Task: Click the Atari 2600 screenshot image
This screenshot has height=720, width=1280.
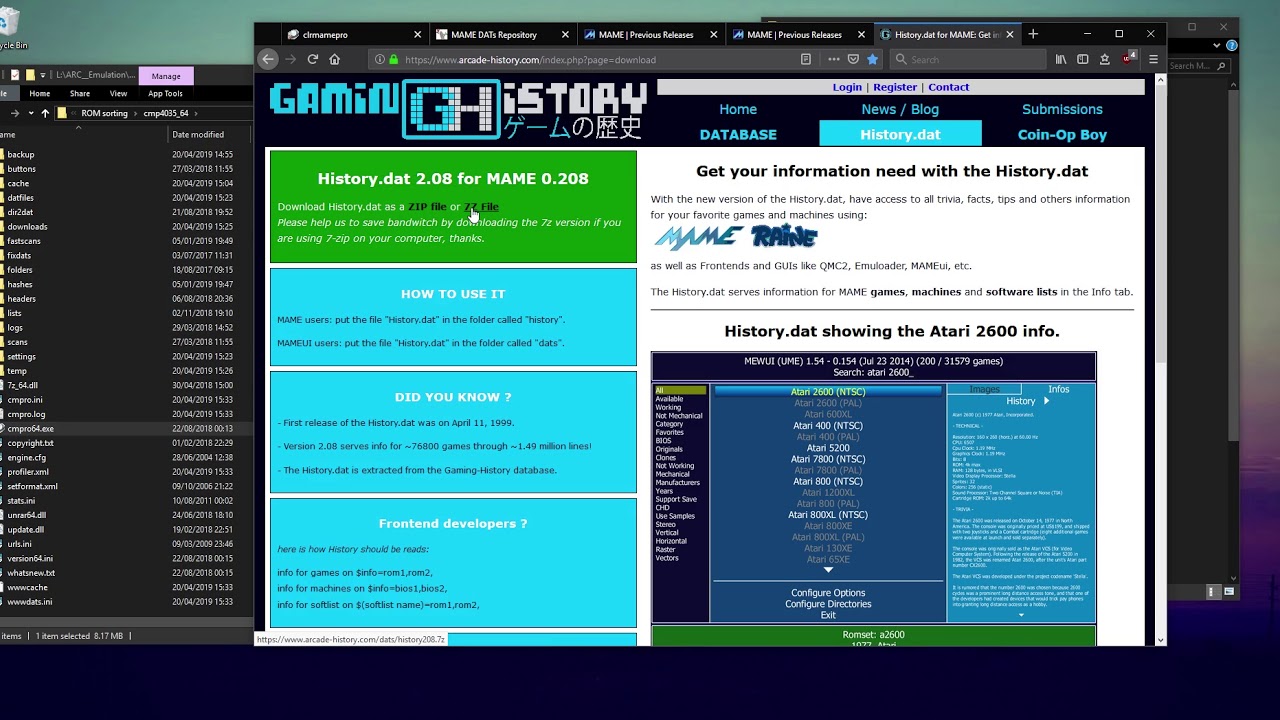Action: click(873, 488)
